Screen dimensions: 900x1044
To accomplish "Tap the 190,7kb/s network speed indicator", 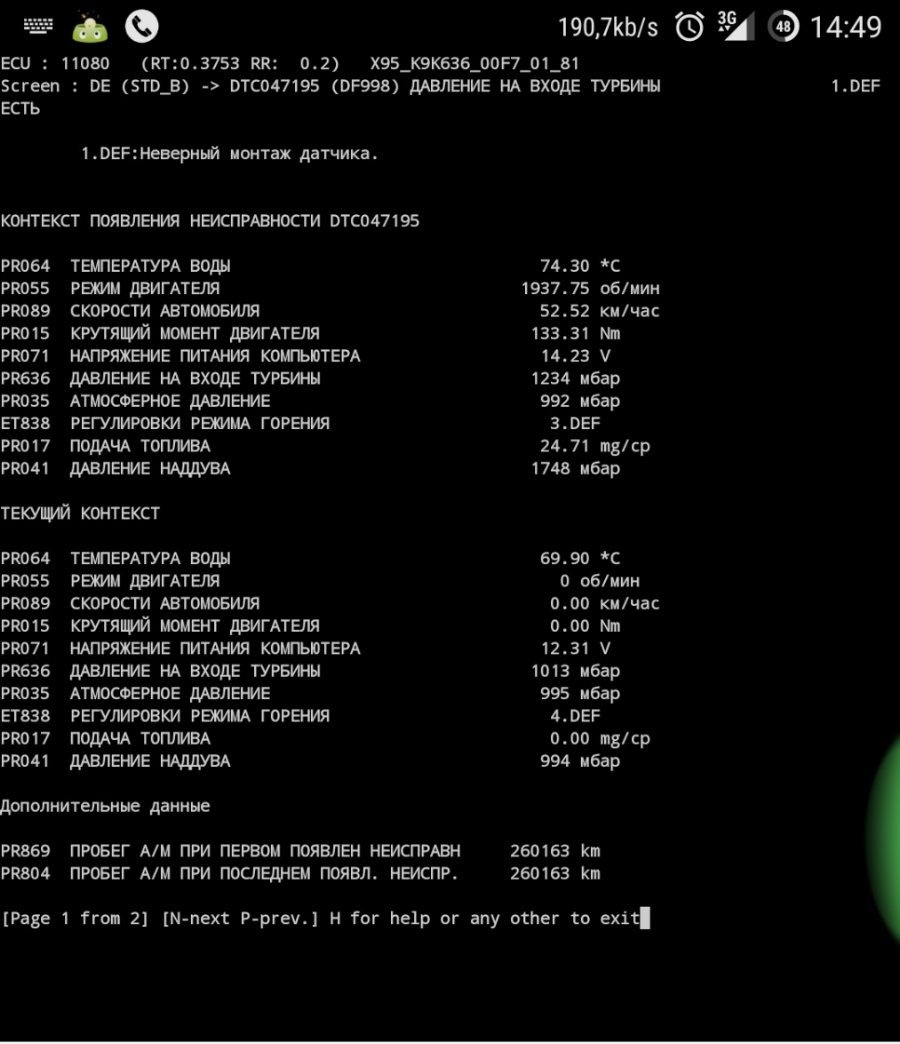I will (608, 29).
